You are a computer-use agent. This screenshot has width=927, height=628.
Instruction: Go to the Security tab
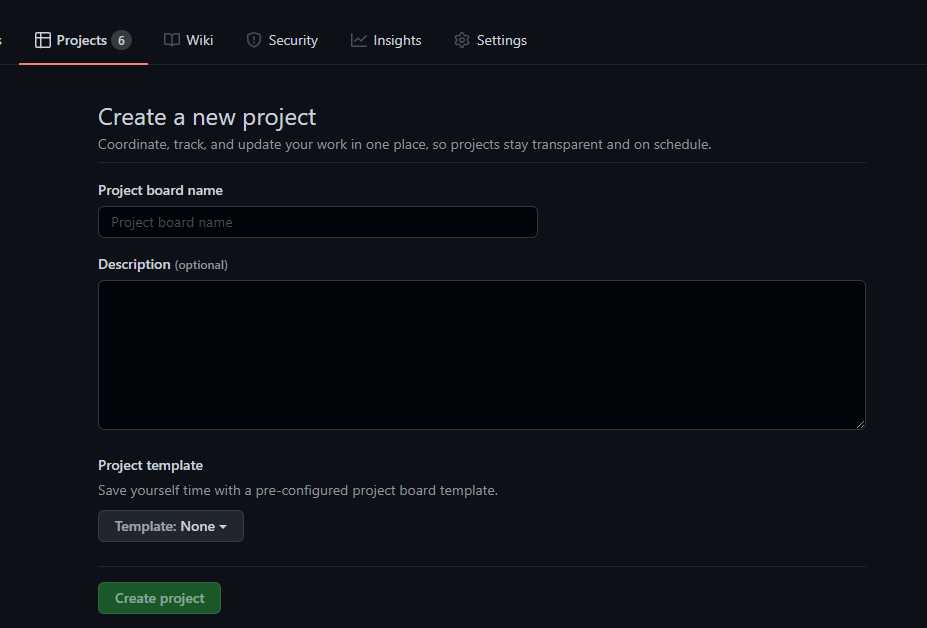pyautogui.click(x=282, y=40)
